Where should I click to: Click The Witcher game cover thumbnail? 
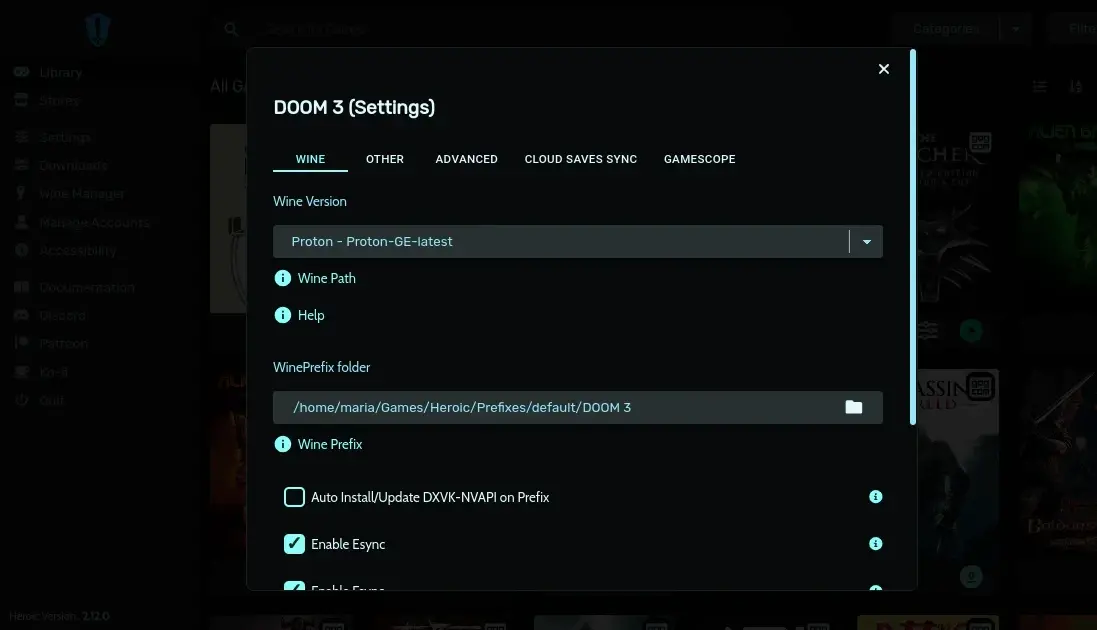958,217
